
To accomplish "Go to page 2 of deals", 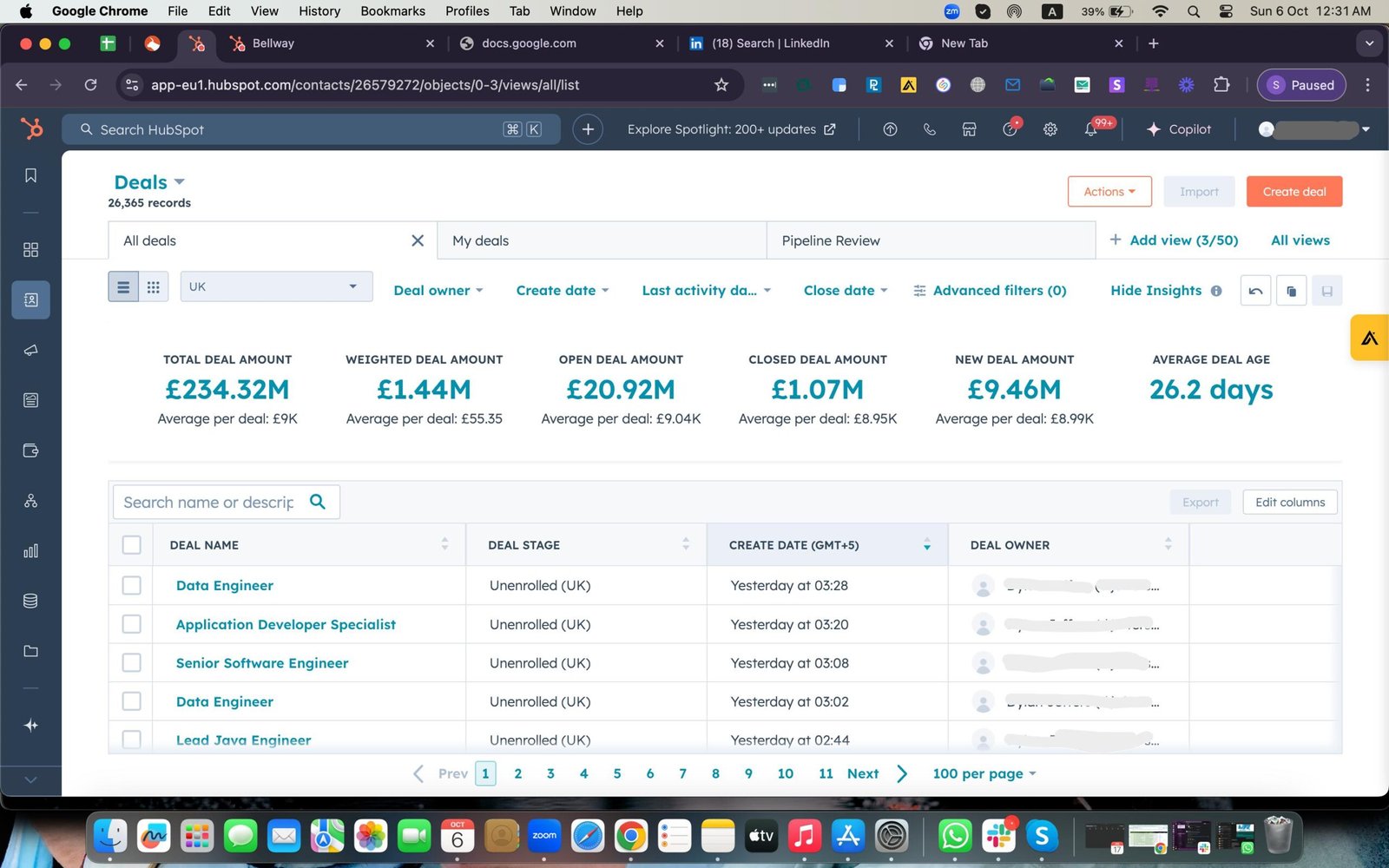I will tap(518, 773).
